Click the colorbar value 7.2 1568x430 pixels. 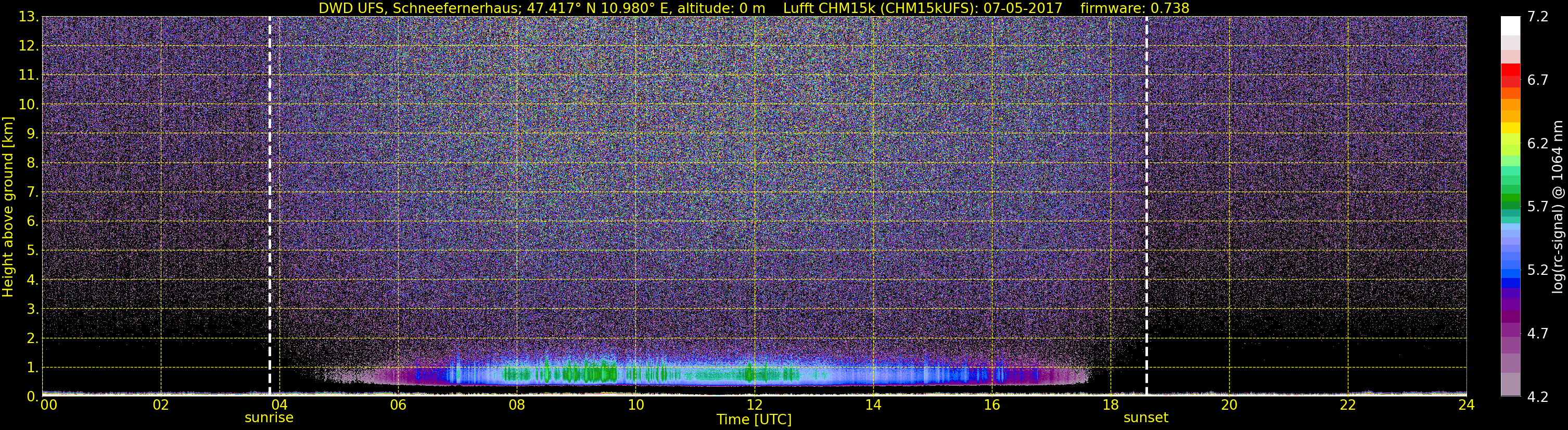click(1538, 17)
